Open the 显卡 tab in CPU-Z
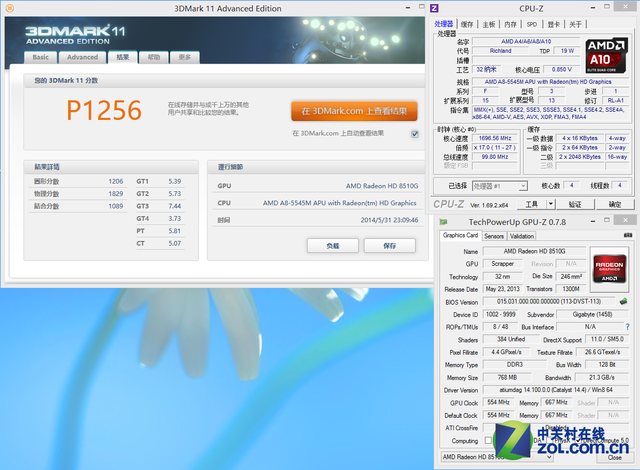The height and width of the screenshot is (470, 640). pyautogui.click(x=553, y=24)
